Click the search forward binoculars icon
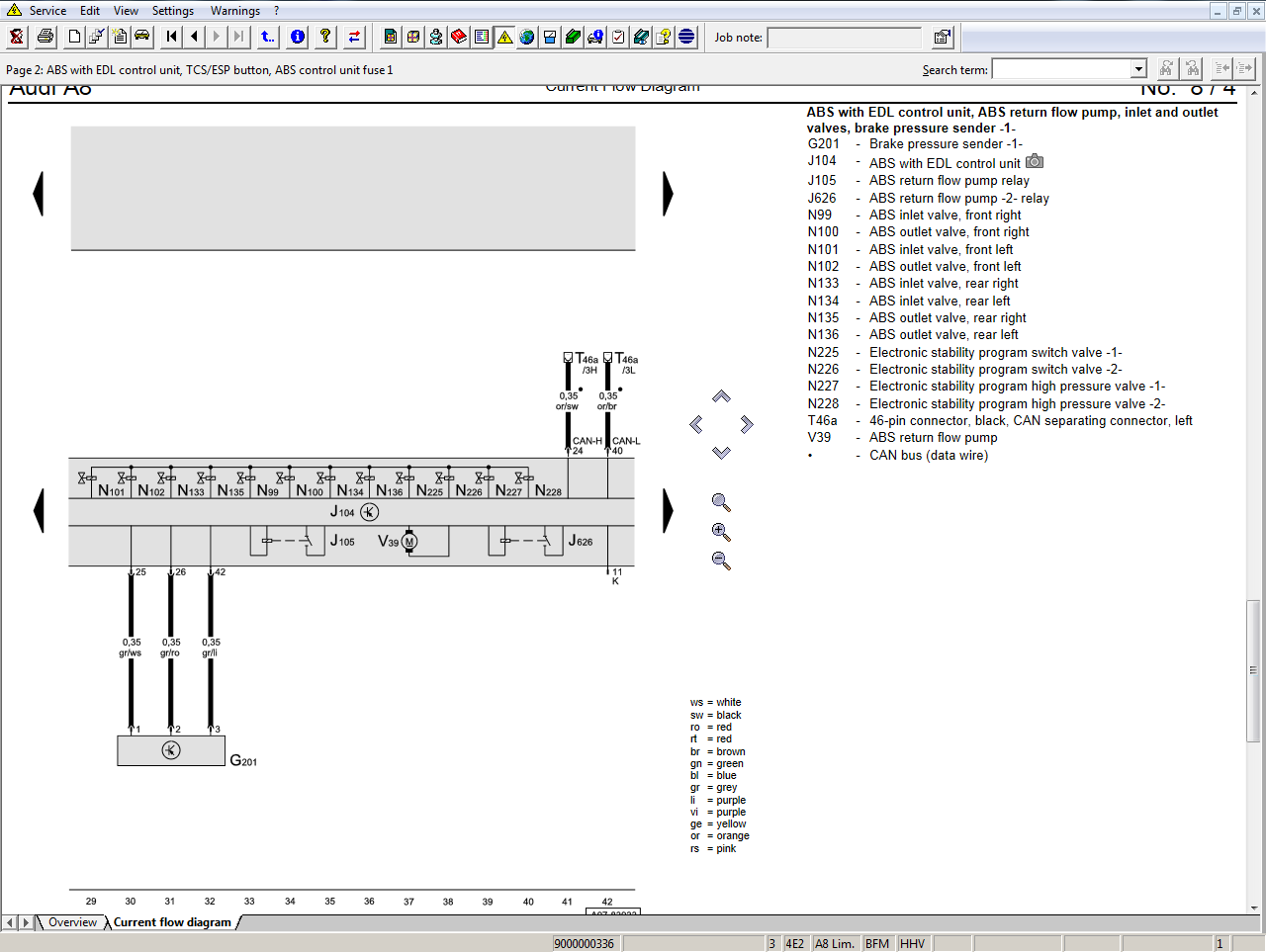This screenshot has width=1266, height=952. point(1167,68)
